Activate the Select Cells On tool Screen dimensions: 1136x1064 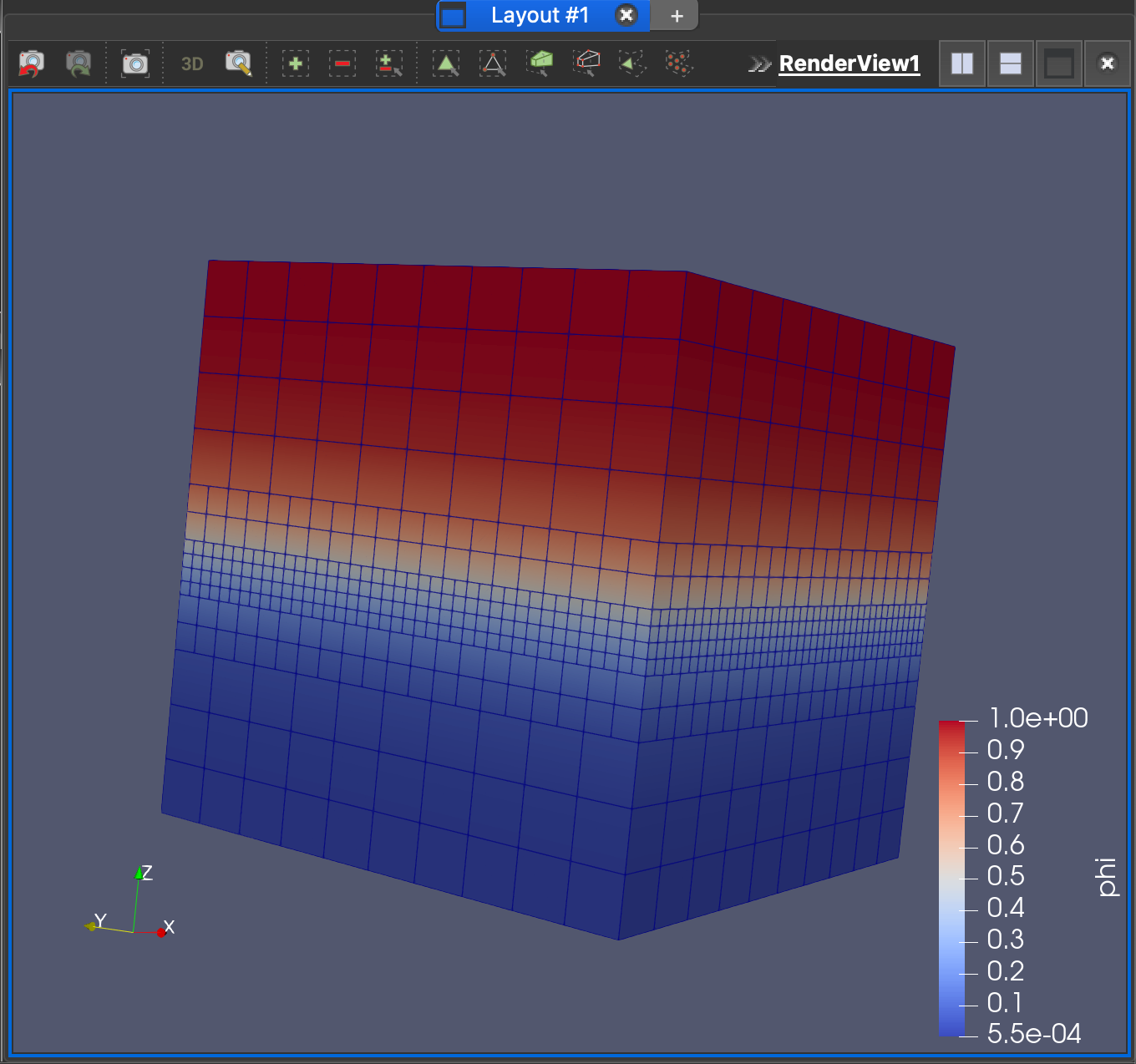[446, 63]
